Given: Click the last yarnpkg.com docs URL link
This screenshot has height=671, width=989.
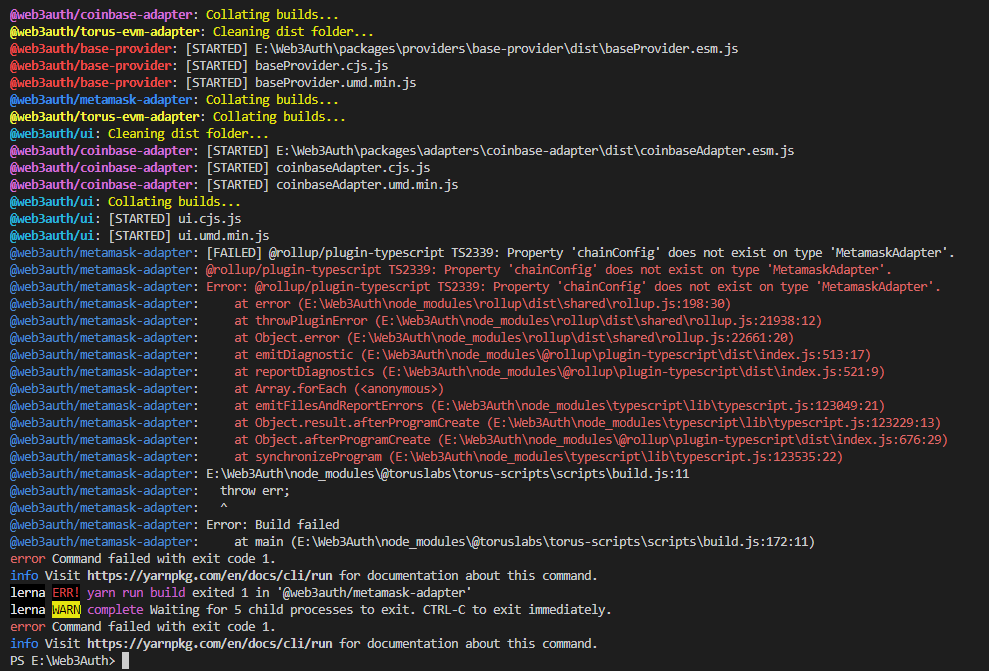Looking at the screenshot, I should 209,643.
